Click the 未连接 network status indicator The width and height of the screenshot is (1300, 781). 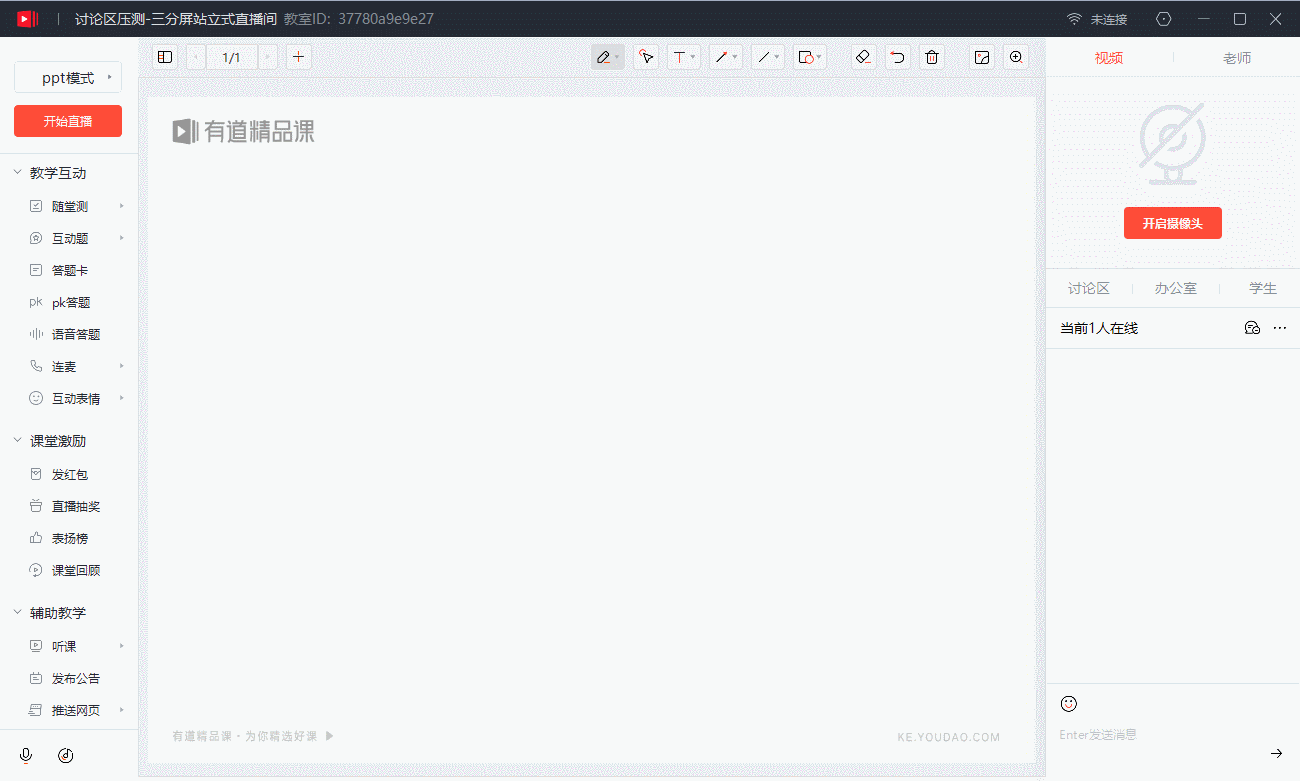(1097, 19)
